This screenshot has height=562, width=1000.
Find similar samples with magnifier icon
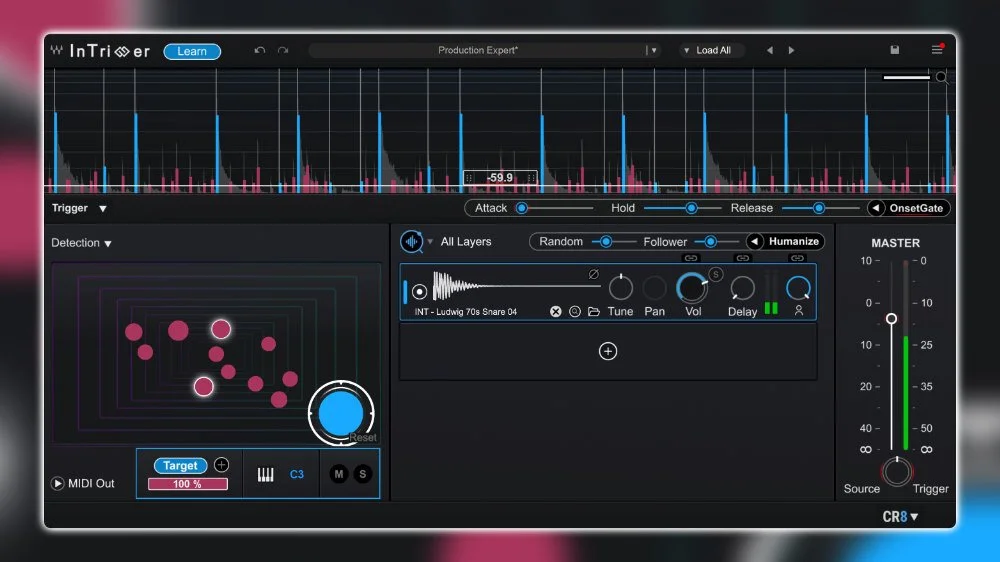575,311
